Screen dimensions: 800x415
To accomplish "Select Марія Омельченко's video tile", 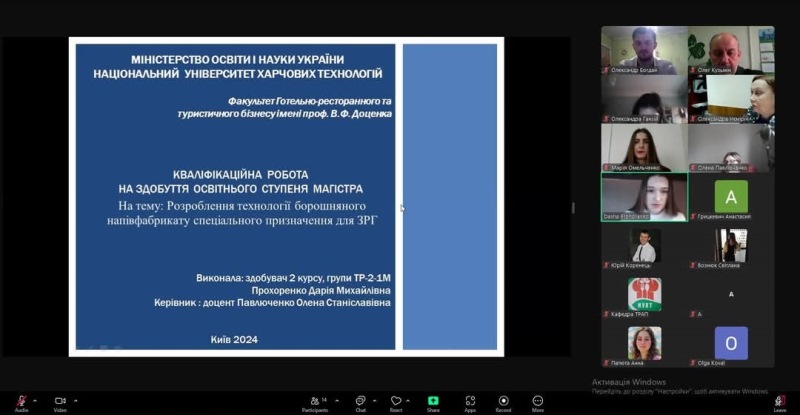I will [x=644, y=148].
